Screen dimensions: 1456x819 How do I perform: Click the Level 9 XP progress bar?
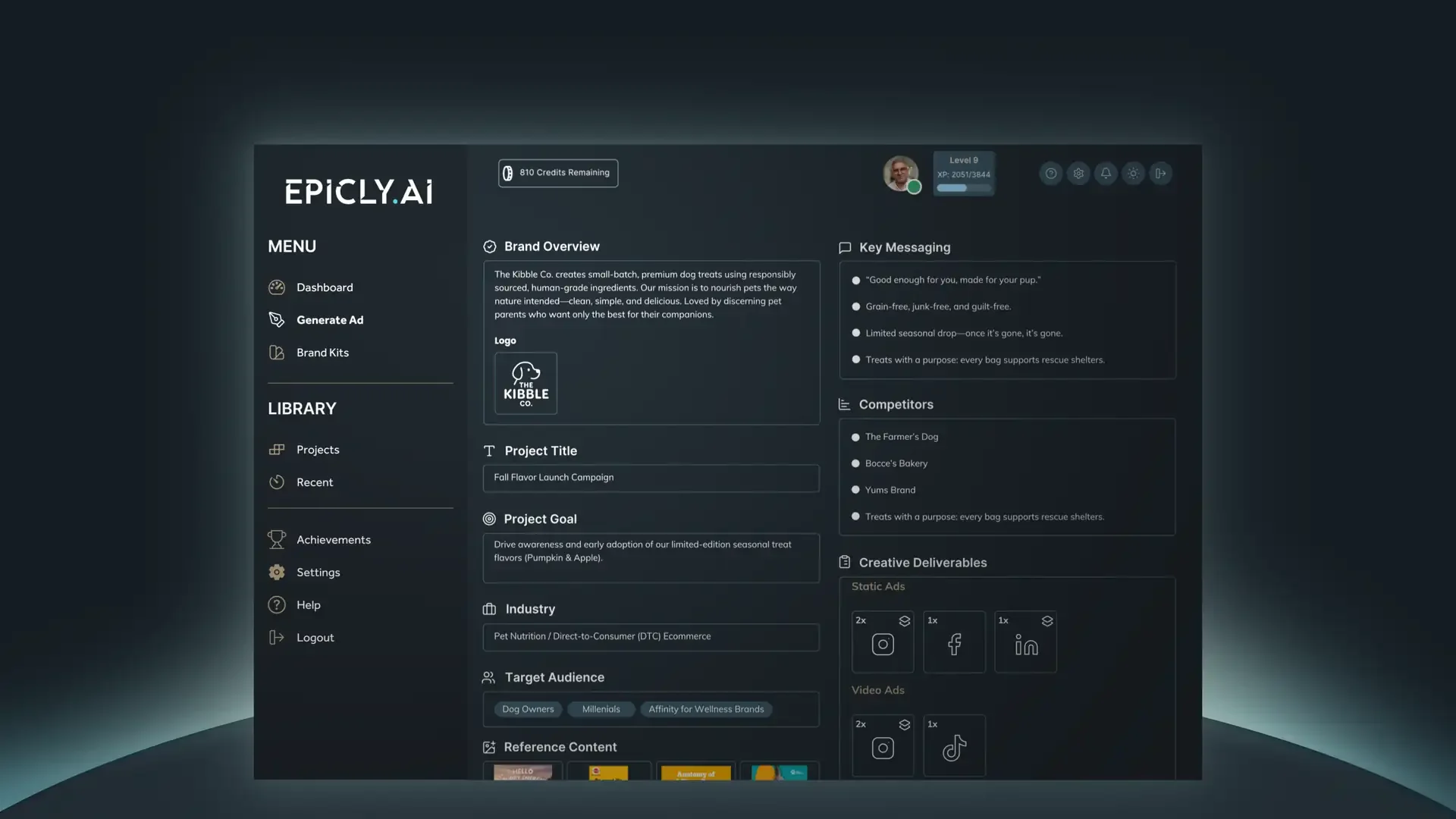(963, 187)
